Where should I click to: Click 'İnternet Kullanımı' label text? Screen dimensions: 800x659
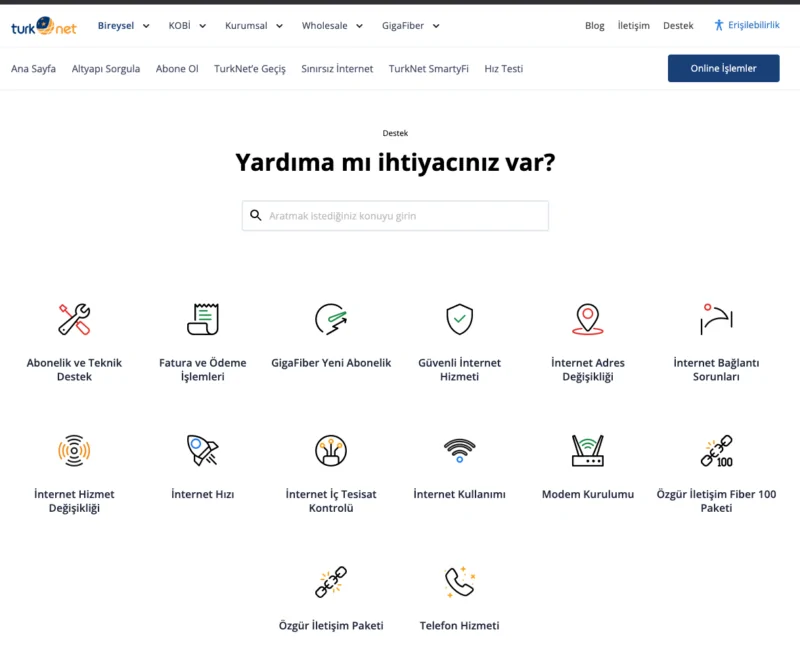click(460, 494)
